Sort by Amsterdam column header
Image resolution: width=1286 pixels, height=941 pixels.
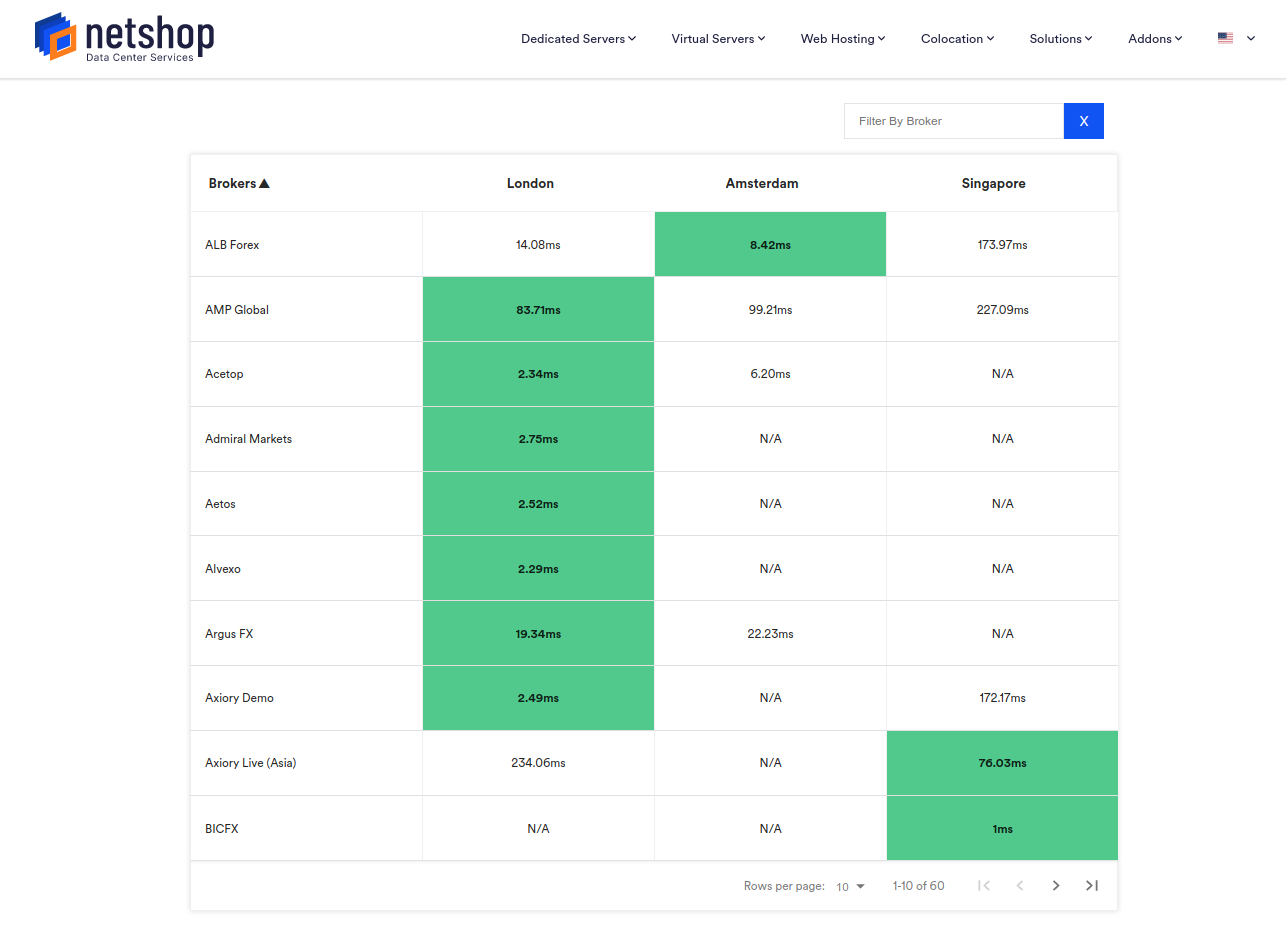click(762, 183)
